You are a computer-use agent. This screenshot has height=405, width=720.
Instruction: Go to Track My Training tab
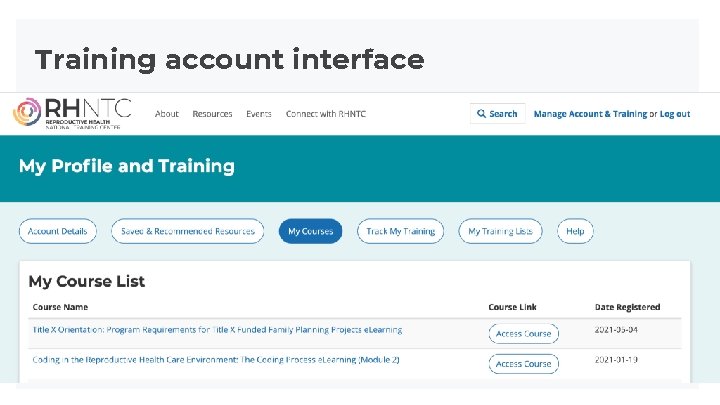tap(400, 231)
